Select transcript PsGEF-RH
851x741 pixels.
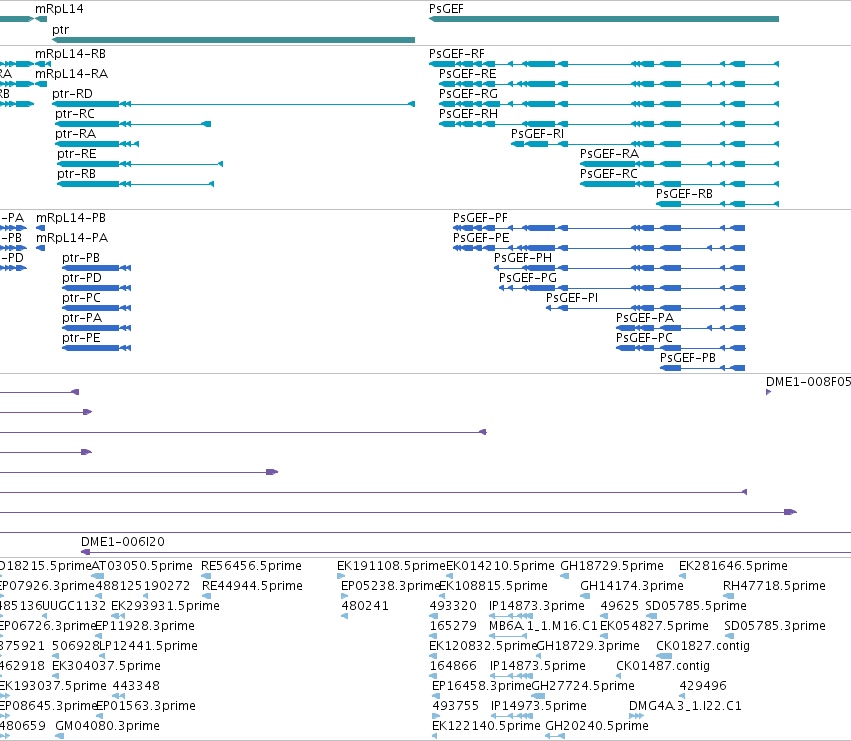608,124
